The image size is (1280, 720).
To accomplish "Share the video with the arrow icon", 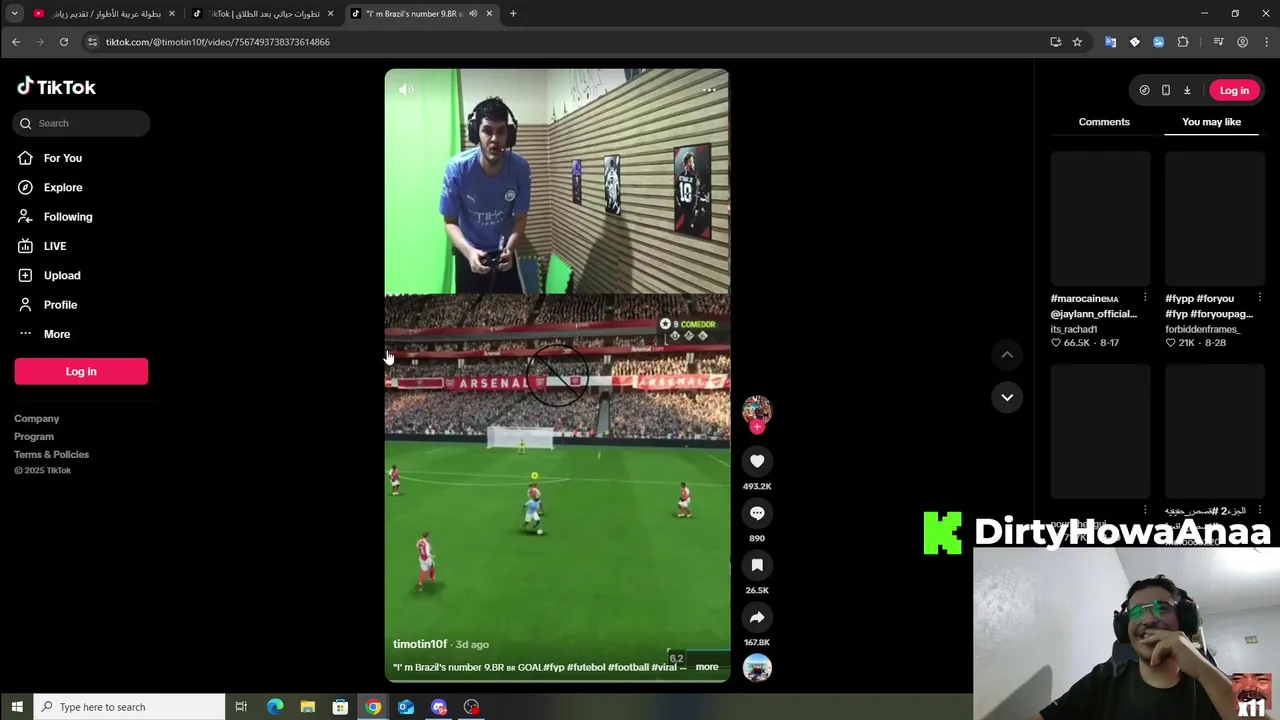I will tap(757, 617).
